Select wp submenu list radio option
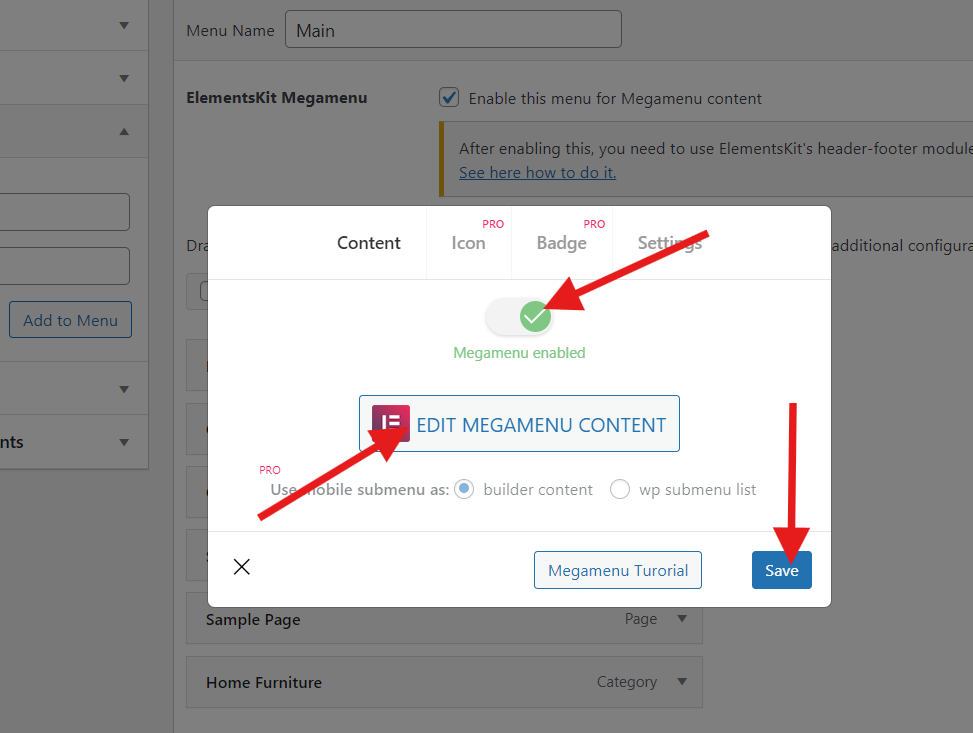Image resolution: width=973 pixels, height=733 pixels. pyautogui.click(x=619, y=489)
